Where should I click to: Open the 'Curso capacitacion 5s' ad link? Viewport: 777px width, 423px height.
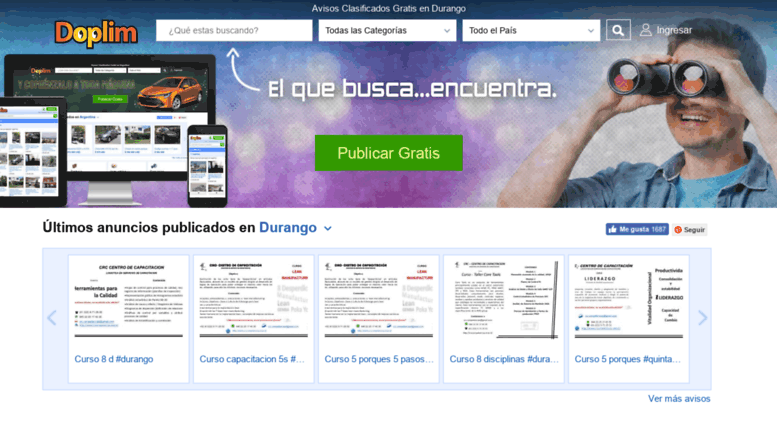click(x=252, y=359)
